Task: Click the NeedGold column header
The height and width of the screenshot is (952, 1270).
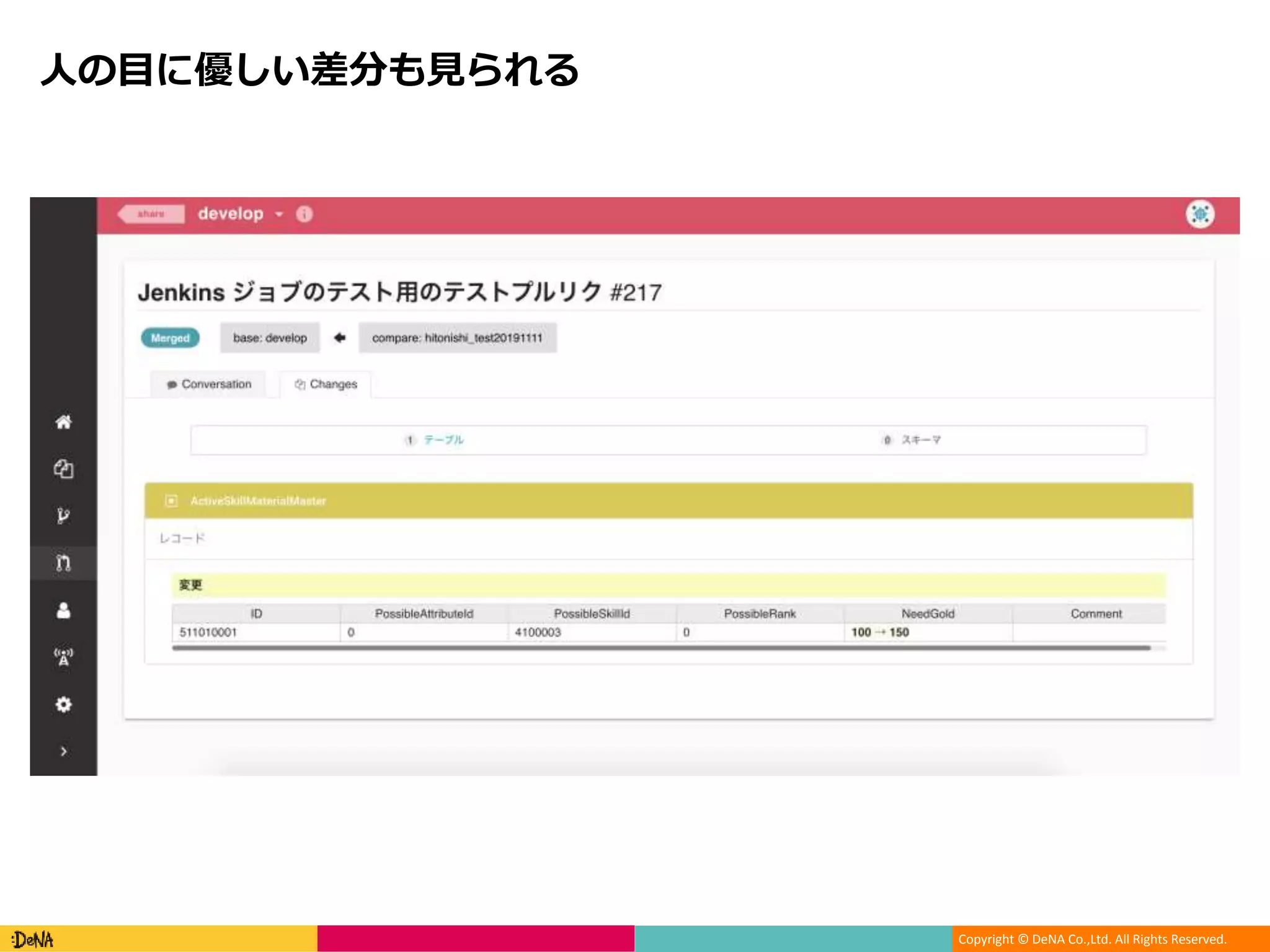Action: (928, 614)
